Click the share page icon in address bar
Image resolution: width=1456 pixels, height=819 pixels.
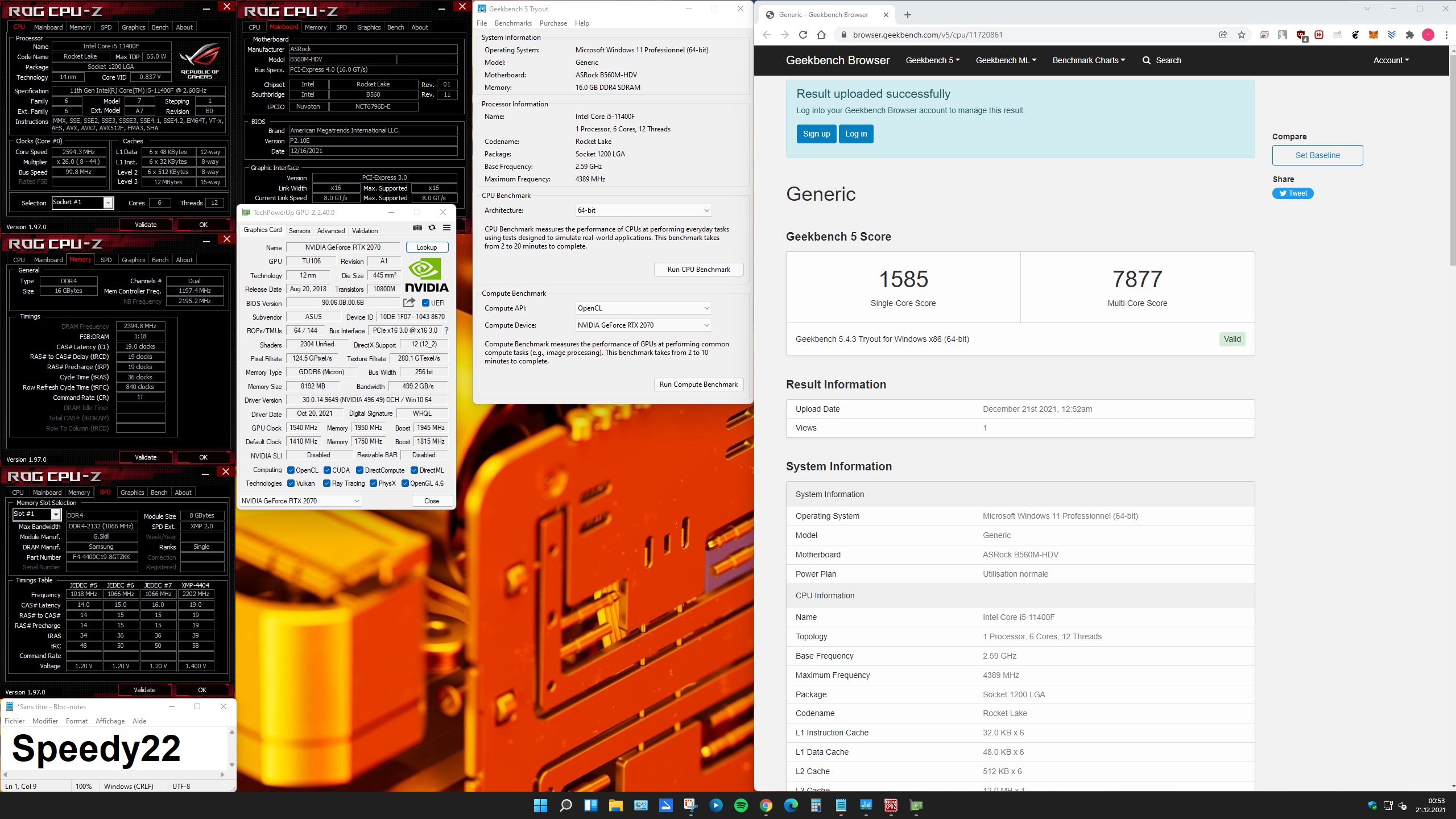tap(1223, 35)
